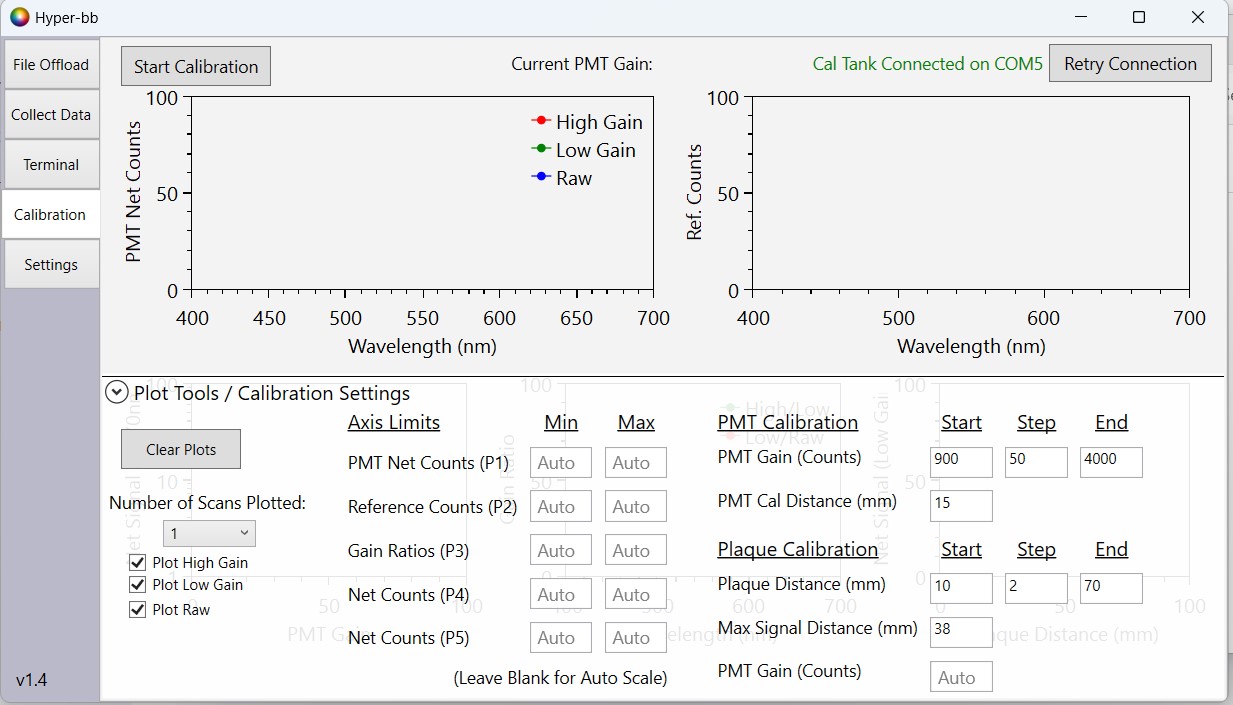Minimize the Hyper-bb window
The image size is (1233, 705).
pyautogui.click(x=1080, y=17)
